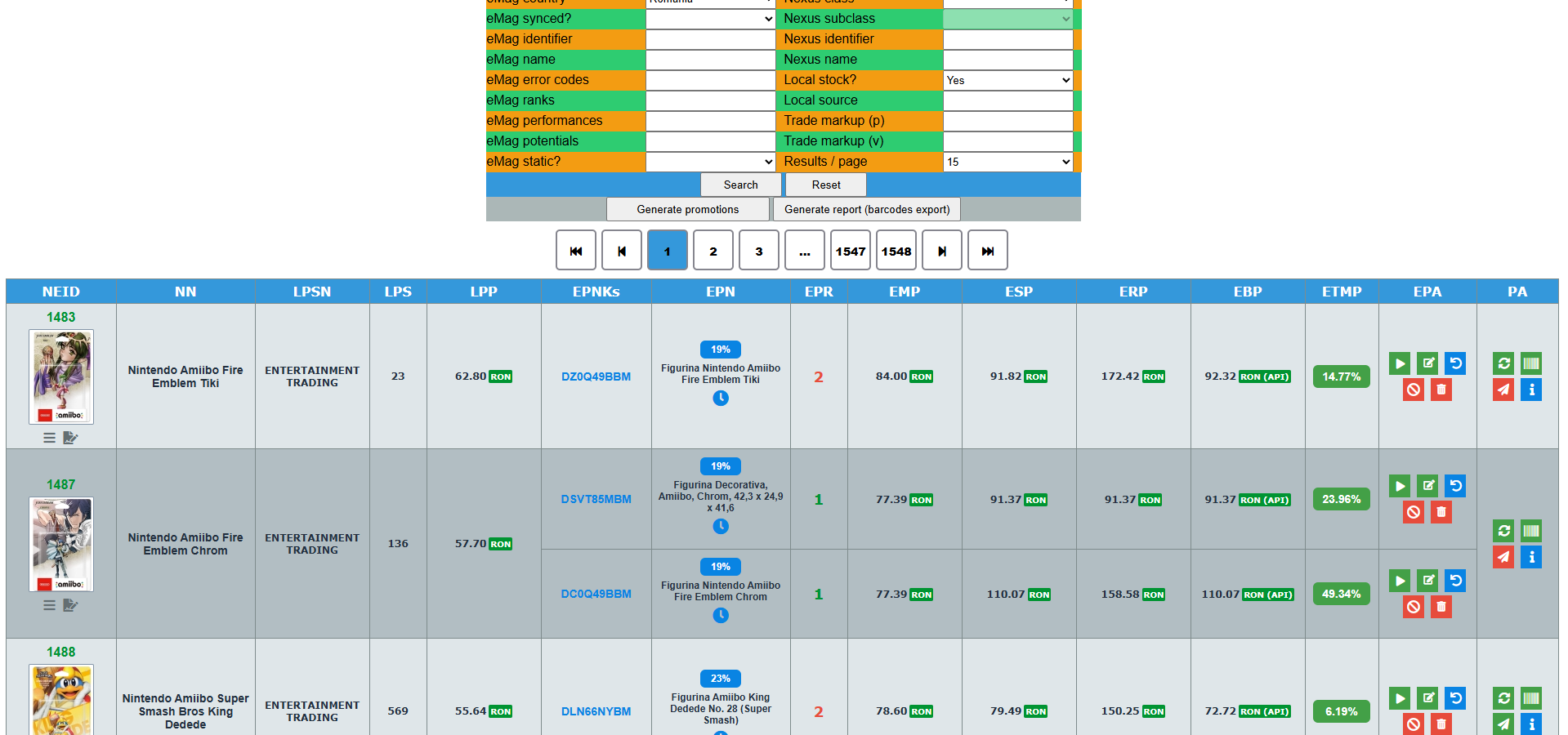Click the blue info icon for Fire Emblem Chrom

pyautogui.click(x=1531, y=557)
